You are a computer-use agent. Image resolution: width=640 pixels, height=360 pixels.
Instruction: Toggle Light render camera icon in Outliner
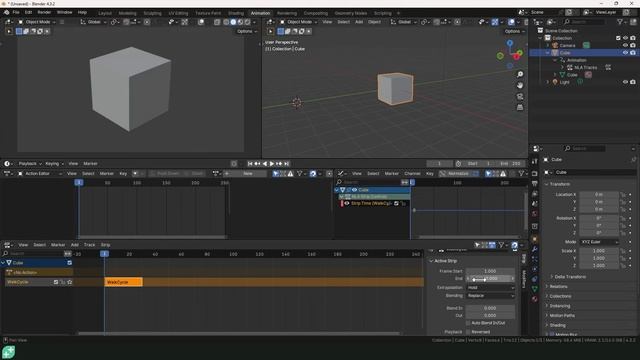(x=633, y=82)
